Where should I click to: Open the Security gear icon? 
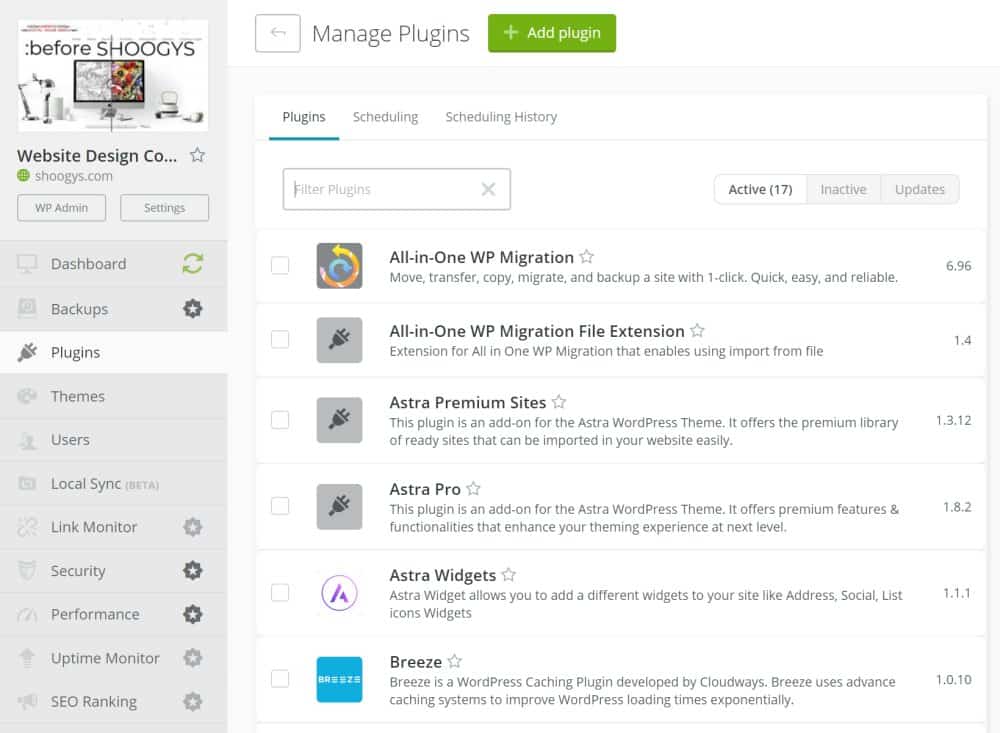pos(193,570)
